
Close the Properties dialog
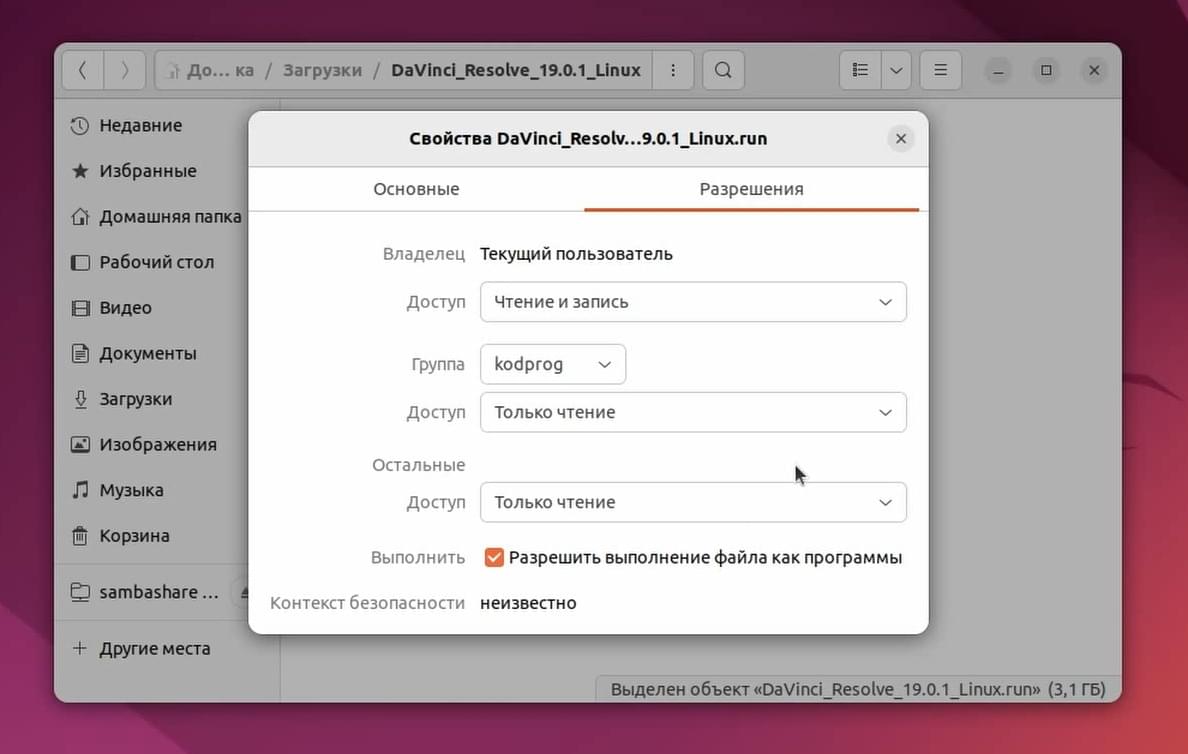point(901,139)
